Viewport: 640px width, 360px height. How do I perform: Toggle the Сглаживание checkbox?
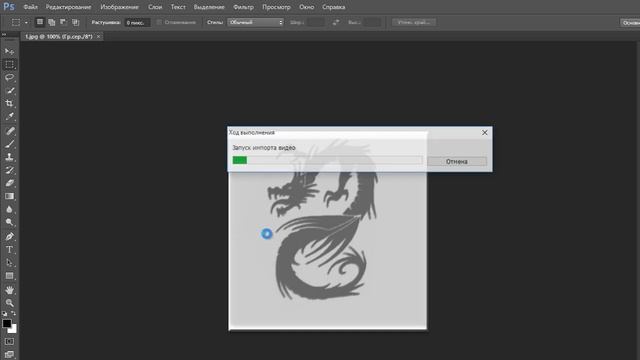coord(160,22)
